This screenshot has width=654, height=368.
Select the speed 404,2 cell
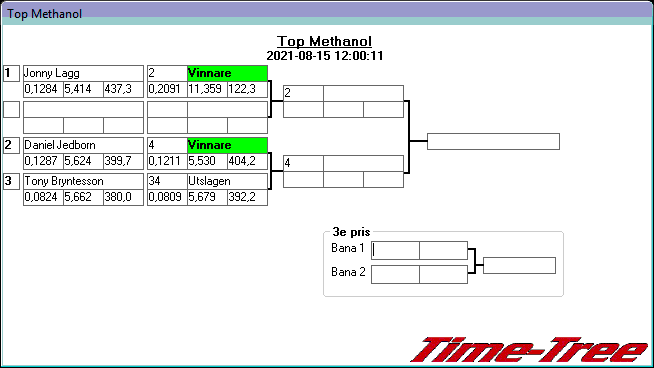(x=247, y=161)
